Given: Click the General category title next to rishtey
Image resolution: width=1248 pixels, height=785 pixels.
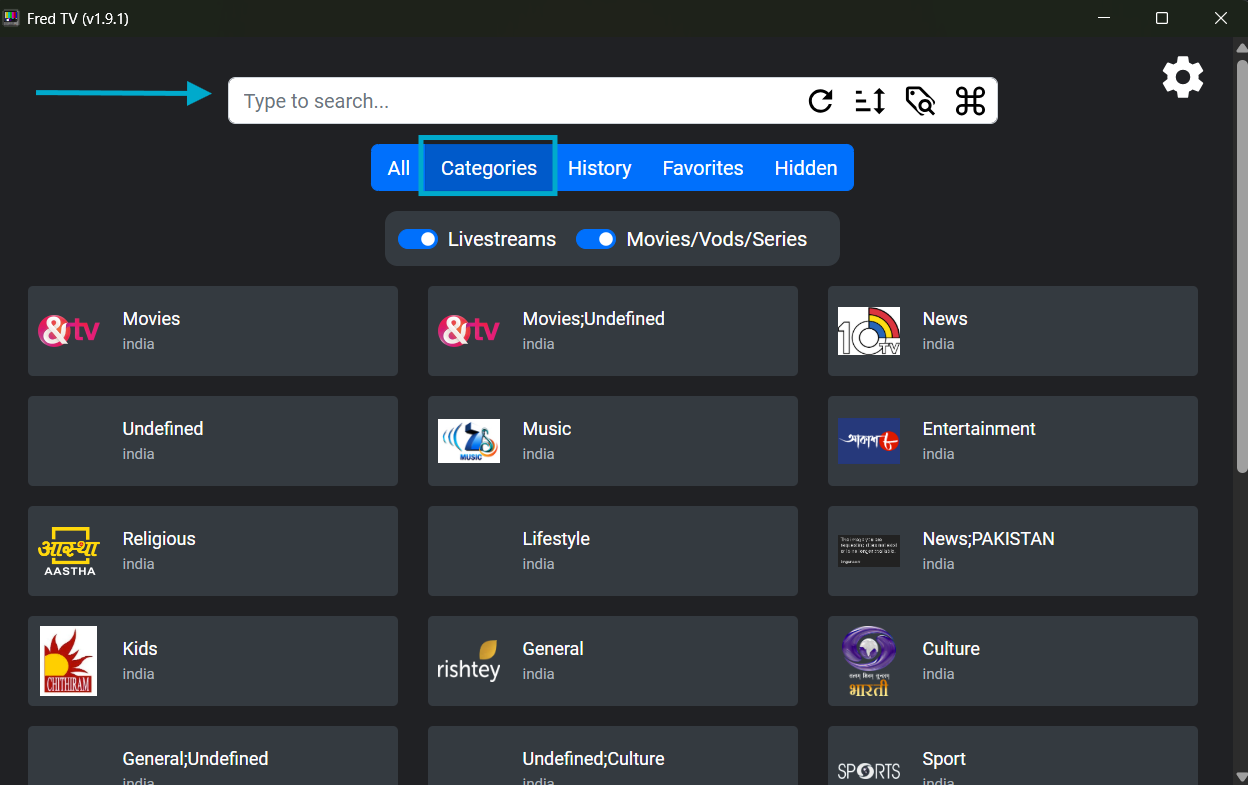Looking at the screenshot, I should pyautogui.click(x=553, y=649).
